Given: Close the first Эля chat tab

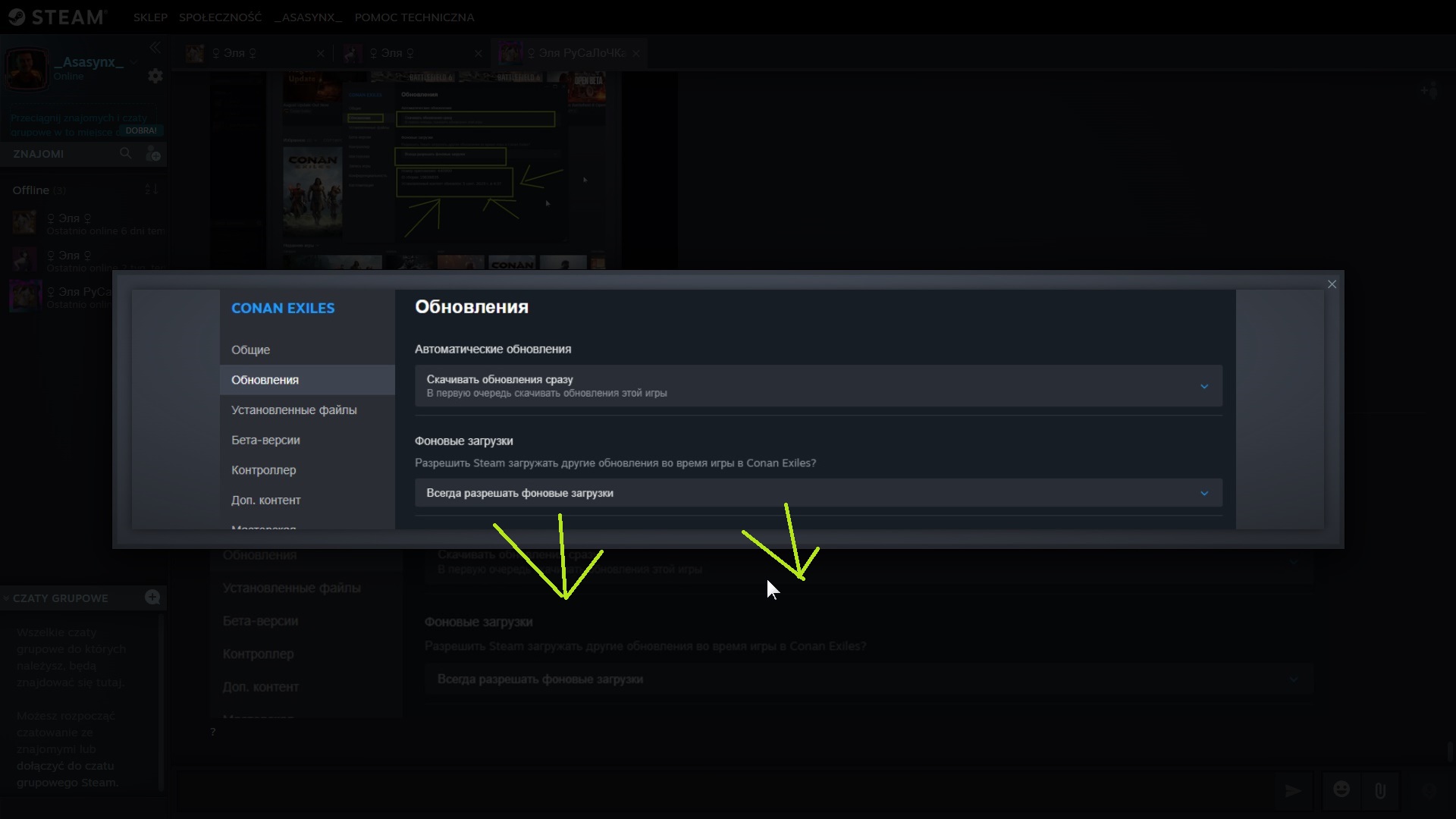Looking at the screenshot, I should tap(320, 53).
